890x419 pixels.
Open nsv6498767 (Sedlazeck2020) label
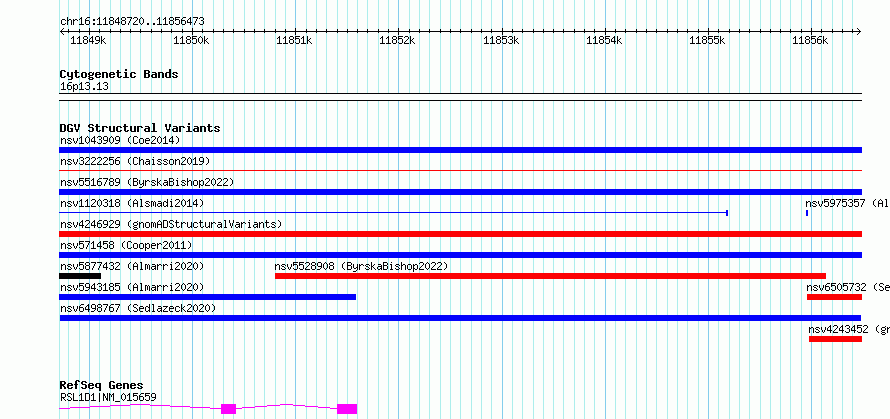138,308
